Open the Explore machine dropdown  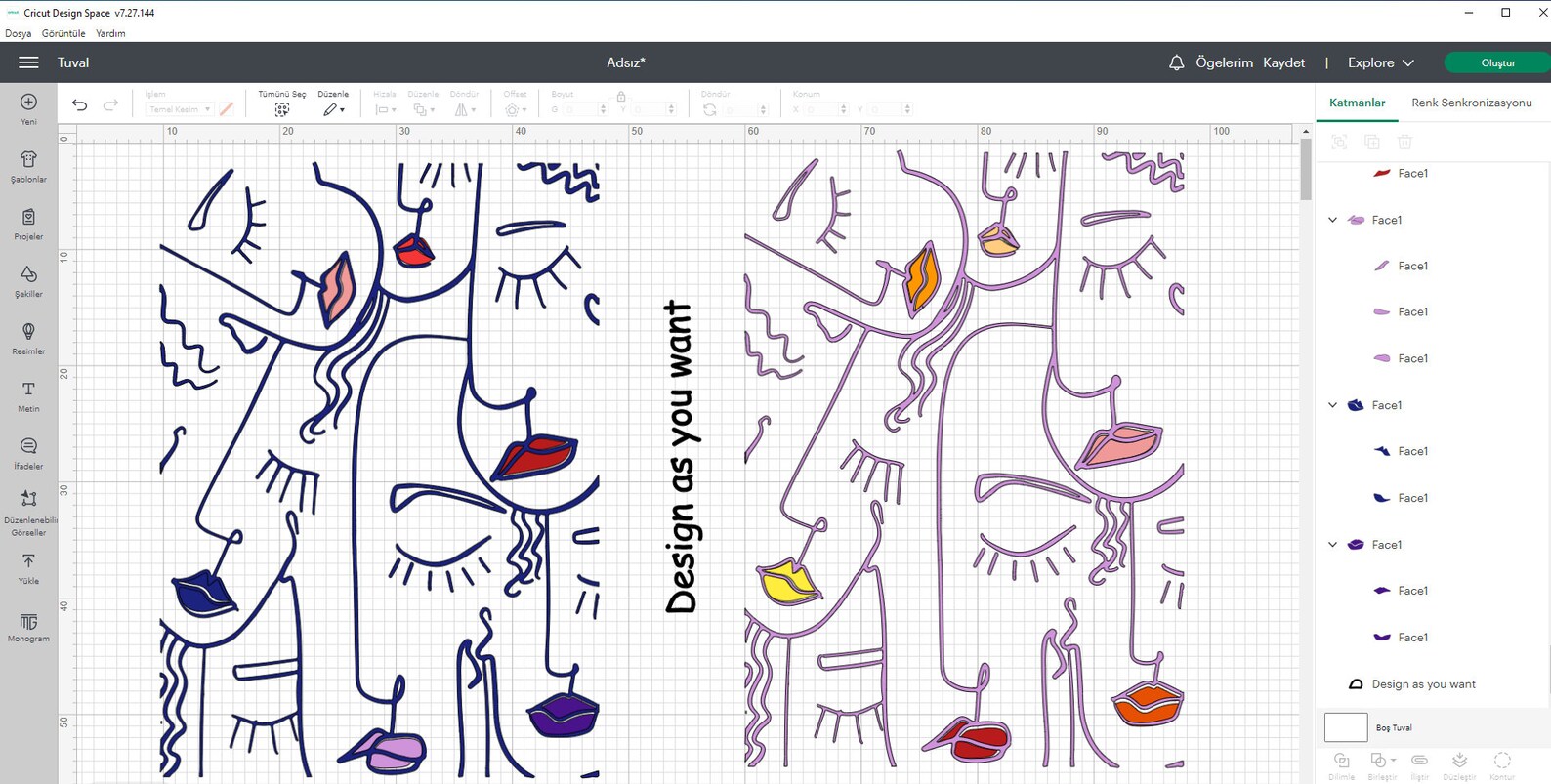click(x=1380, y=62)
